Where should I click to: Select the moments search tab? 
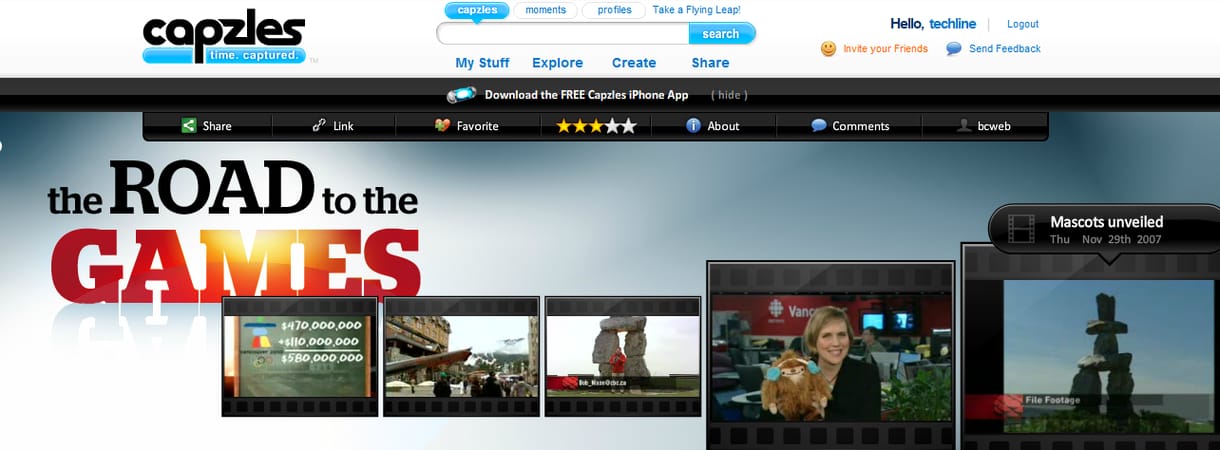[546, 10]
